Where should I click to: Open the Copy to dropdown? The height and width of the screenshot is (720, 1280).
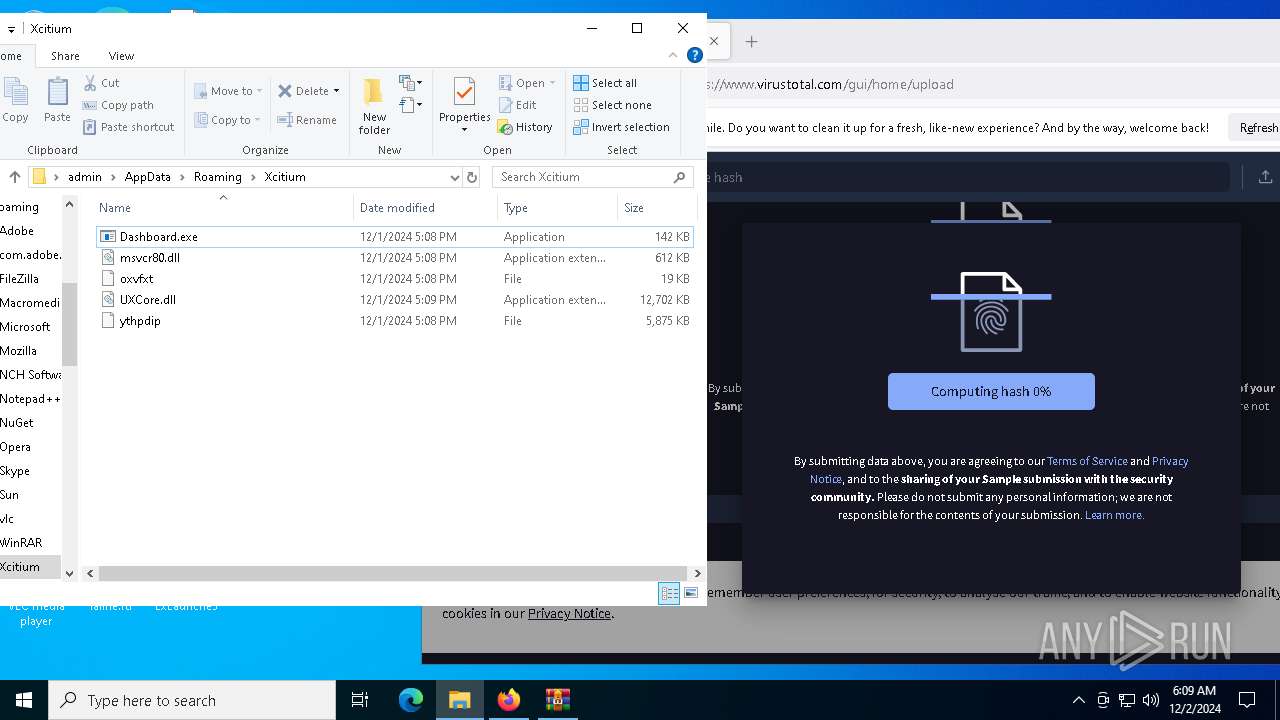click(x=227, y=120)
